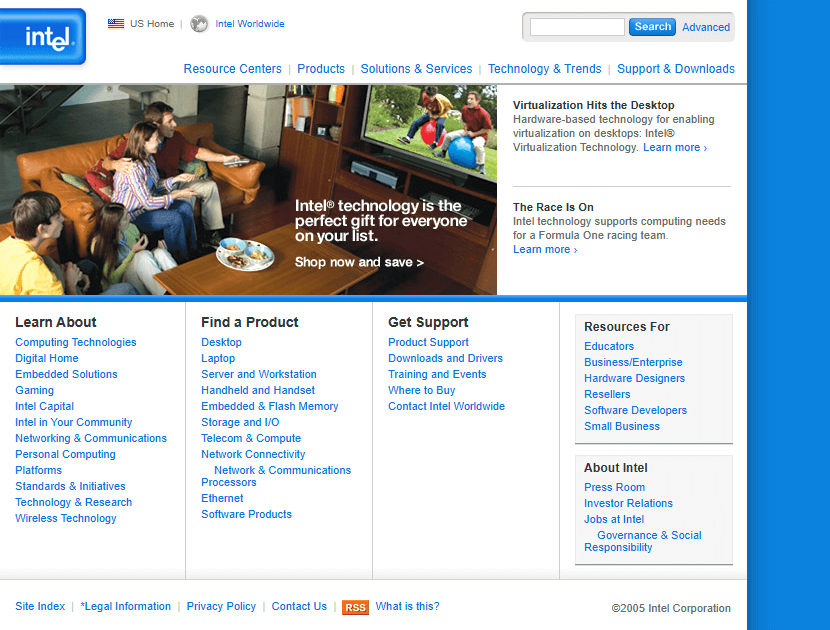This screenshot has width=830, height=630.
Task: Open the Intel Worldwide link
Action: (250, 24)
